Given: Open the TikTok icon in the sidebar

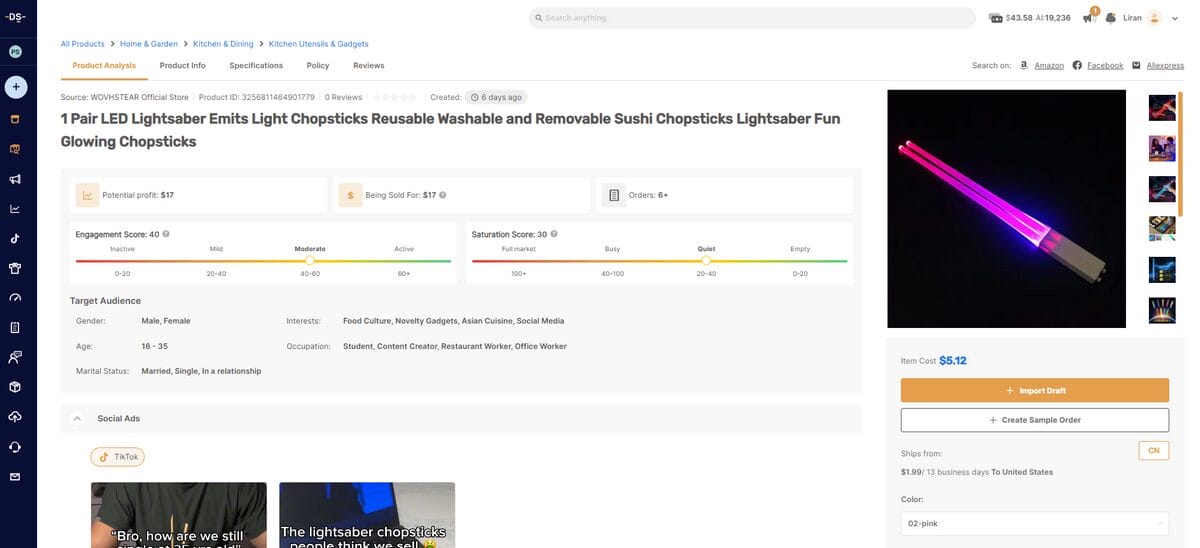Looking at the screenshot, I should tap(15, 239).
